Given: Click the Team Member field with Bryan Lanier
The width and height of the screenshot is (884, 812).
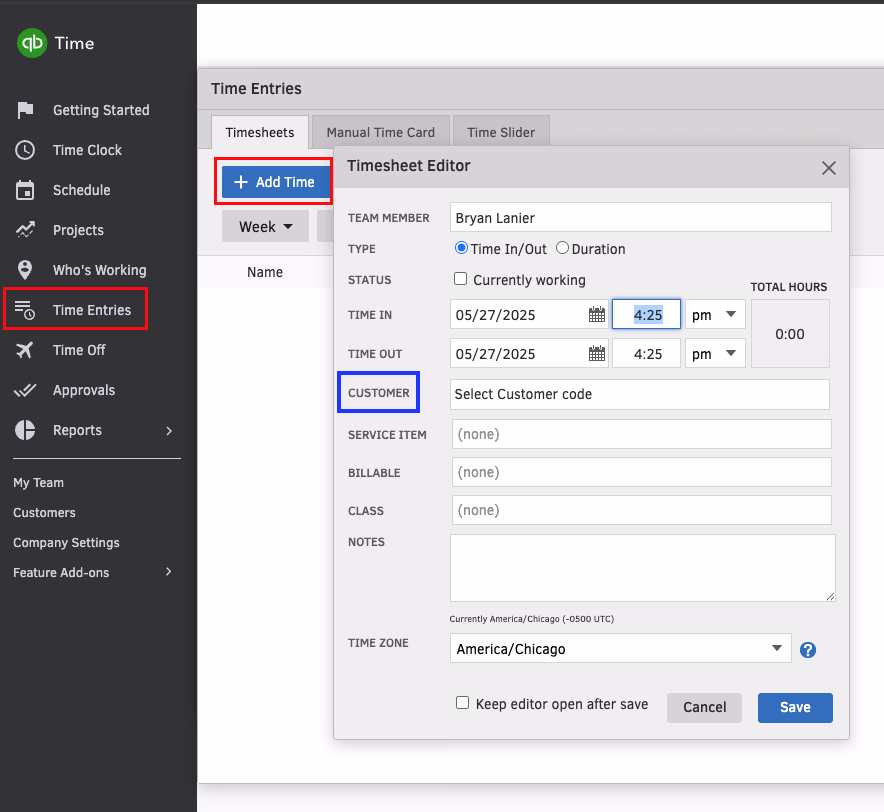Looking at the screenshot, I should tap(640, 217).
